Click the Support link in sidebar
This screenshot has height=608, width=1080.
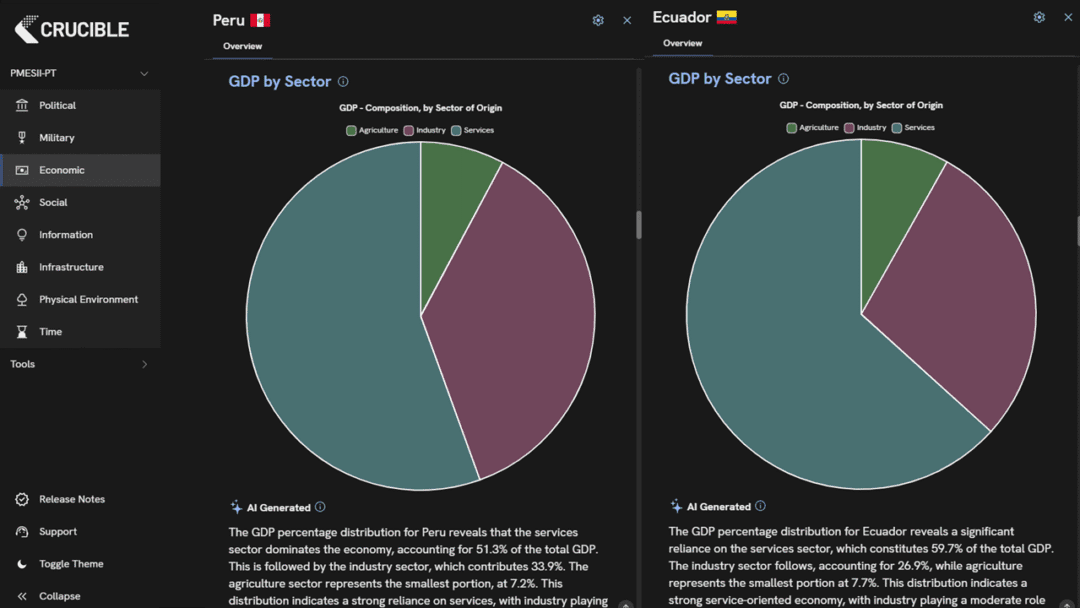[58, 532]
